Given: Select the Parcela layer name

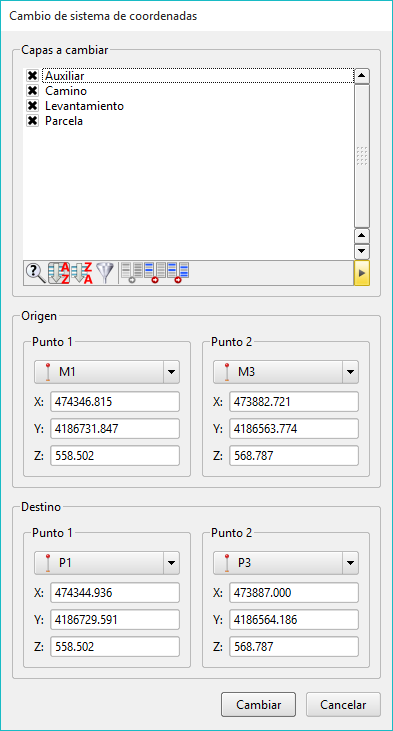Looking at the screenshot, I should (x=64, y=121).
